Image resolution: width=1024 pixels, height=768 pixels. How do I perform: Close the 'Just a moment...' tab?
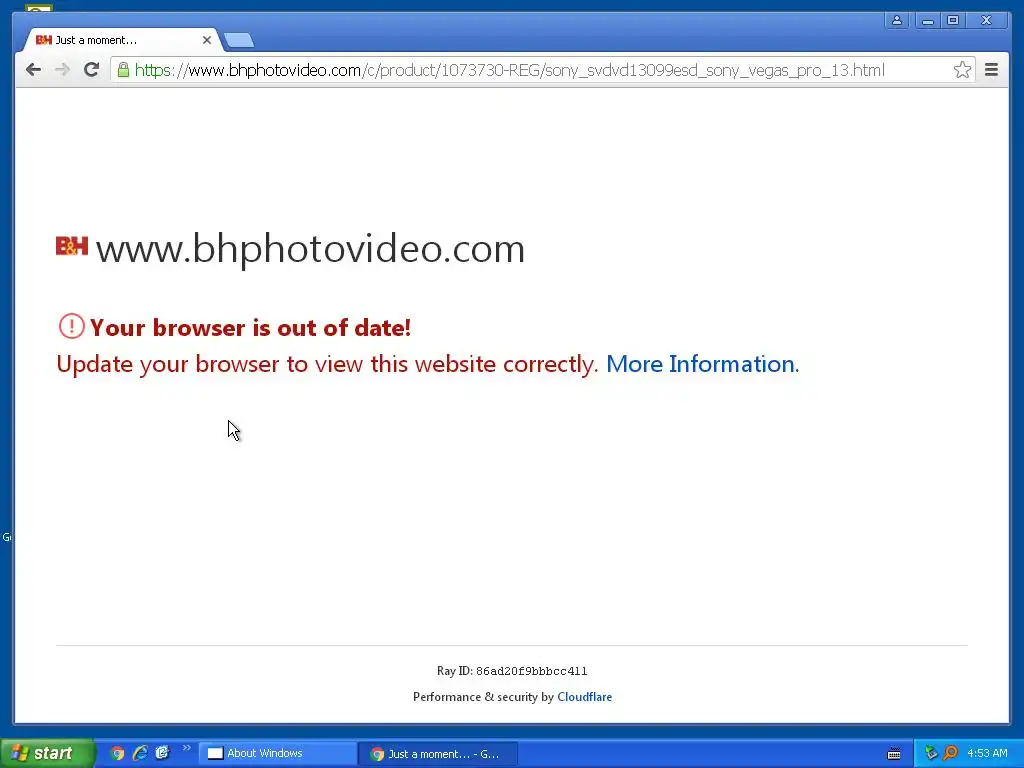coord(207,40)
